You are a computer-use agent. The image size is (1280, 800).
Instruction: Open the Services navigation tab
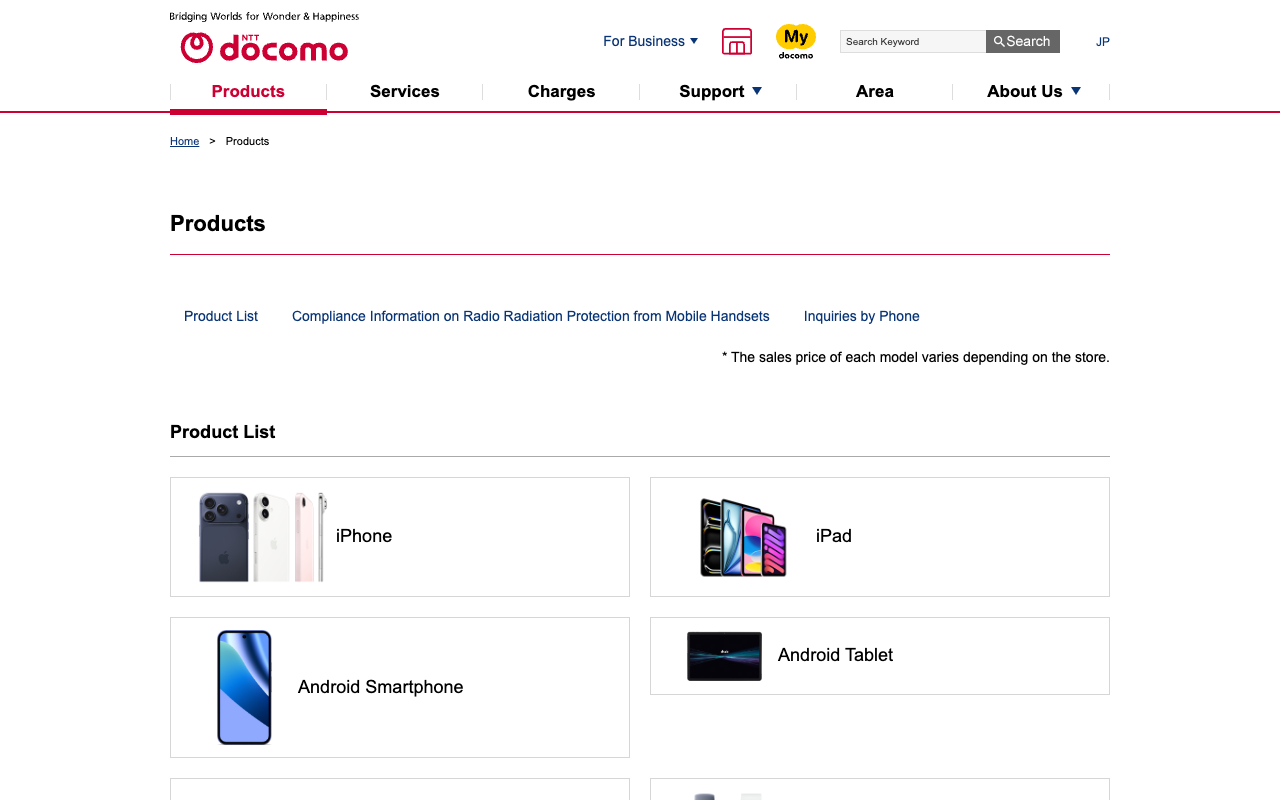coord(404,91)
